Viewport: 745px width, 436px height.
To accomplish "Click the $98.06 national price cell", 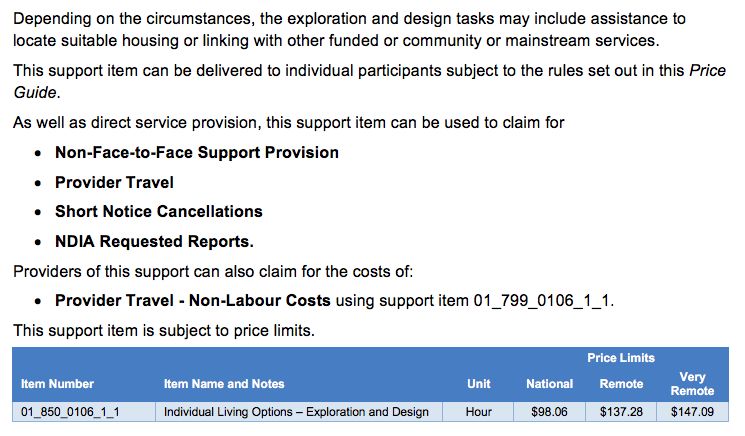I will pos(549,412).
